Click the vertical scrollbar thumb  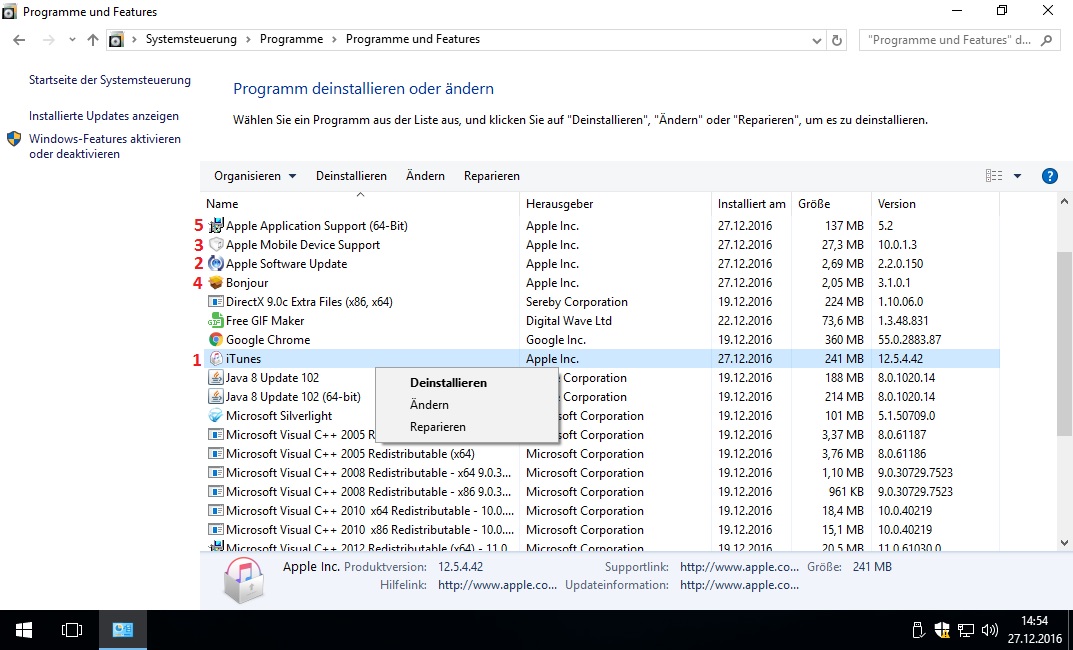[x=1064, y=343]
